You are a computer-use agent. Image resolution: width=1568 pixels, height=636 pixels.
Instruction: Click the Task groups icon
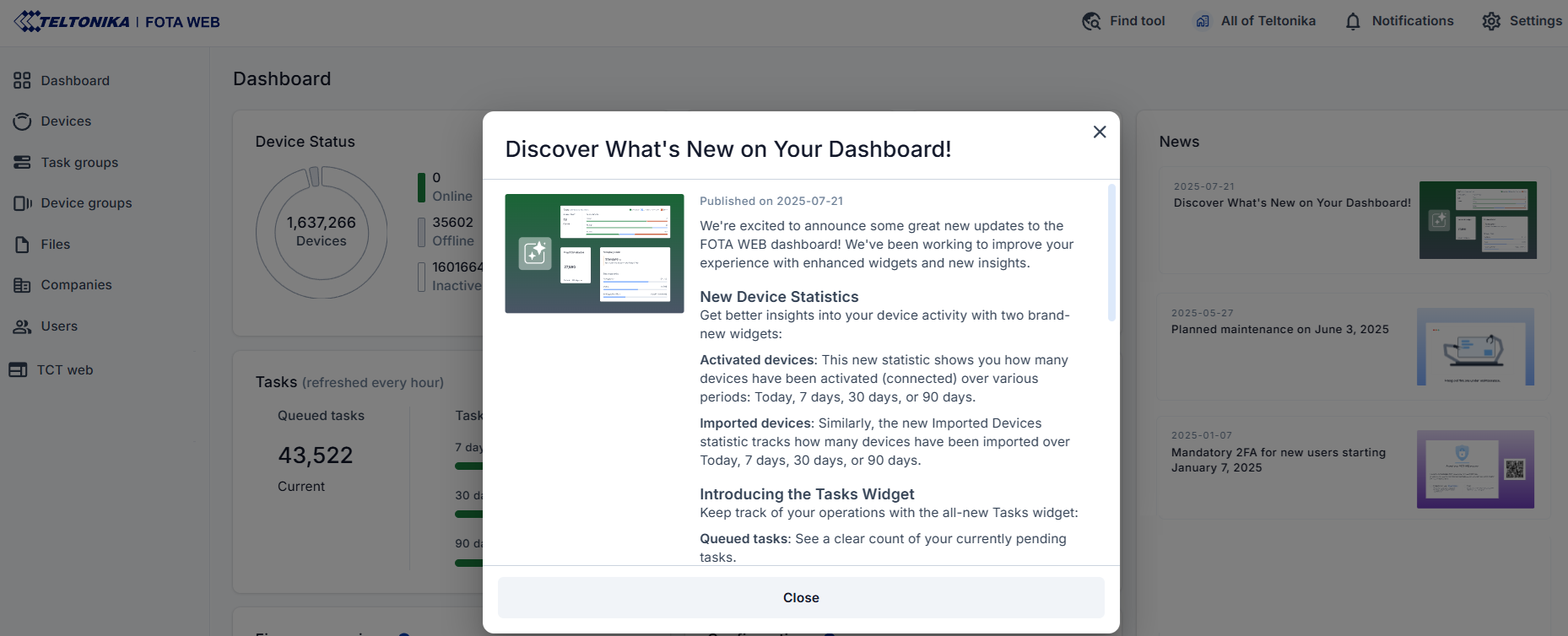pyautogui.click(x=22, y=163)
